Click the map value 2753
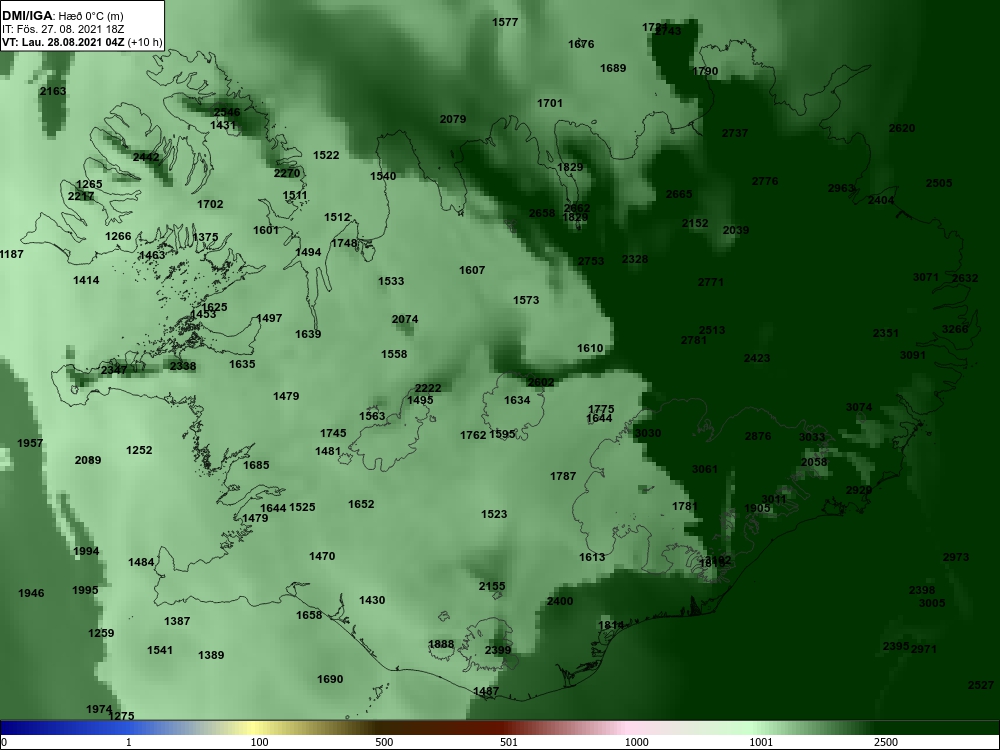This screenshot has width=1000, height=750. [591, 261]
